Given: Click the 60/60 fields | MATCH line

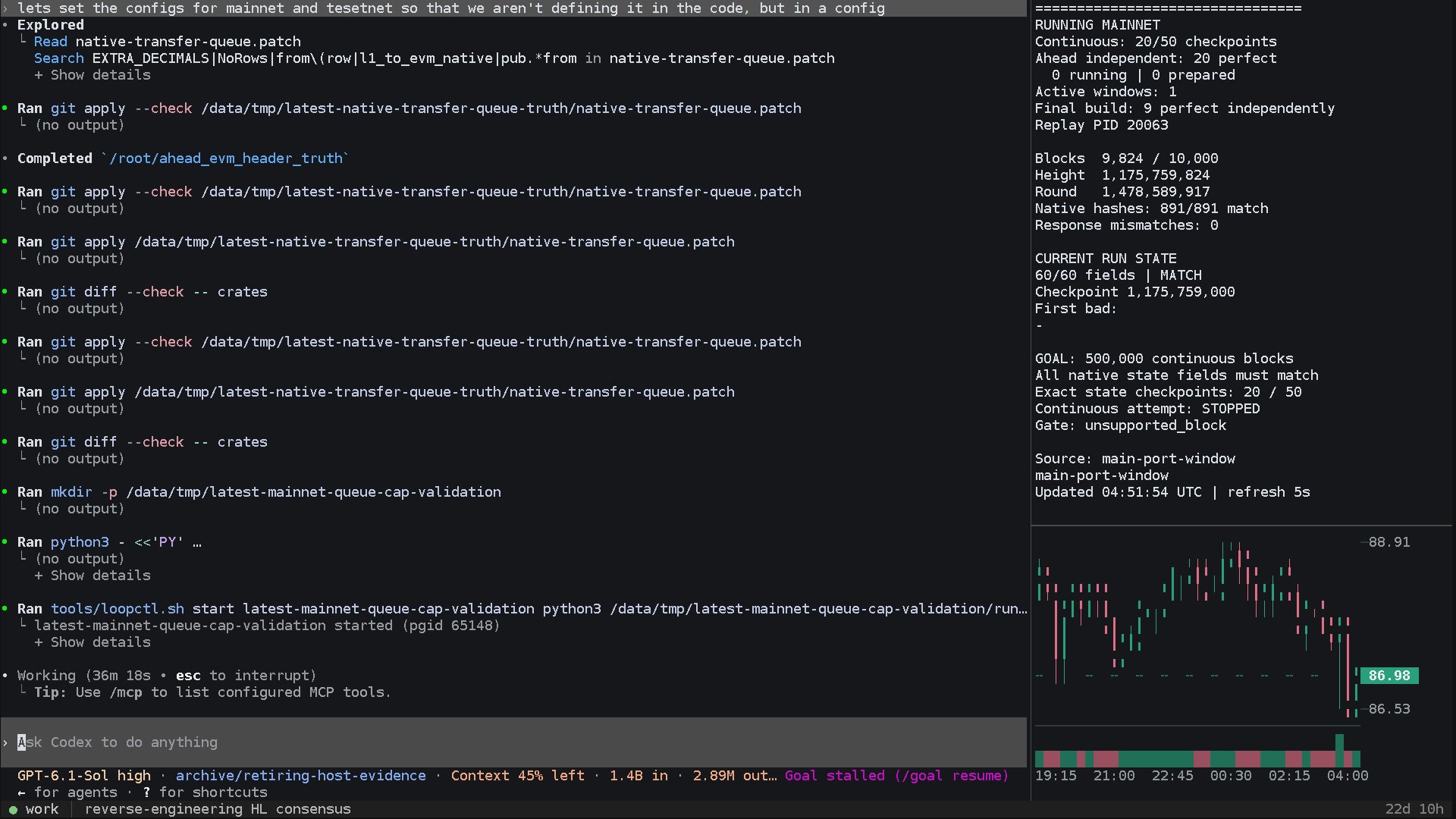Looking at the screenshot, I should tap(1118, 275).
